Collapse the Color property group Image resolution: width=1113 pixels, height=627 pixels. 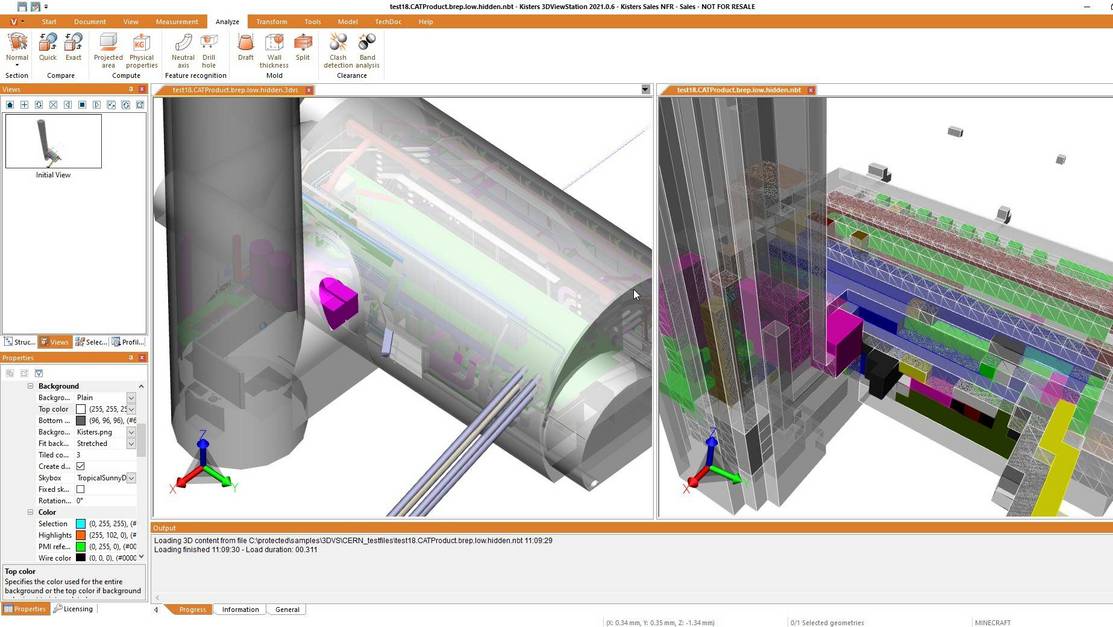tap(31, 512)
